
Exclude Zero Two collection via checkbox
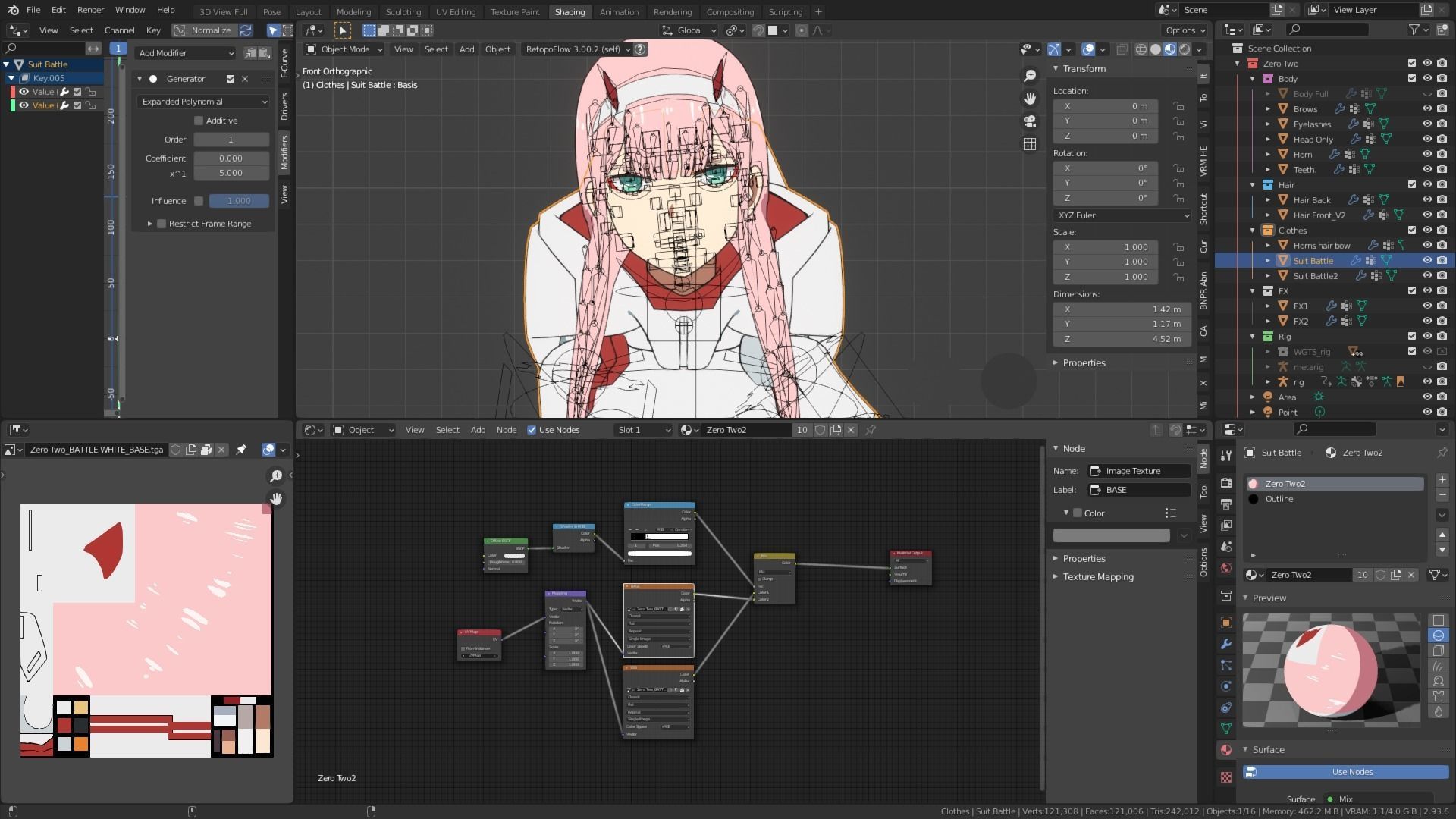[1412, 64]
